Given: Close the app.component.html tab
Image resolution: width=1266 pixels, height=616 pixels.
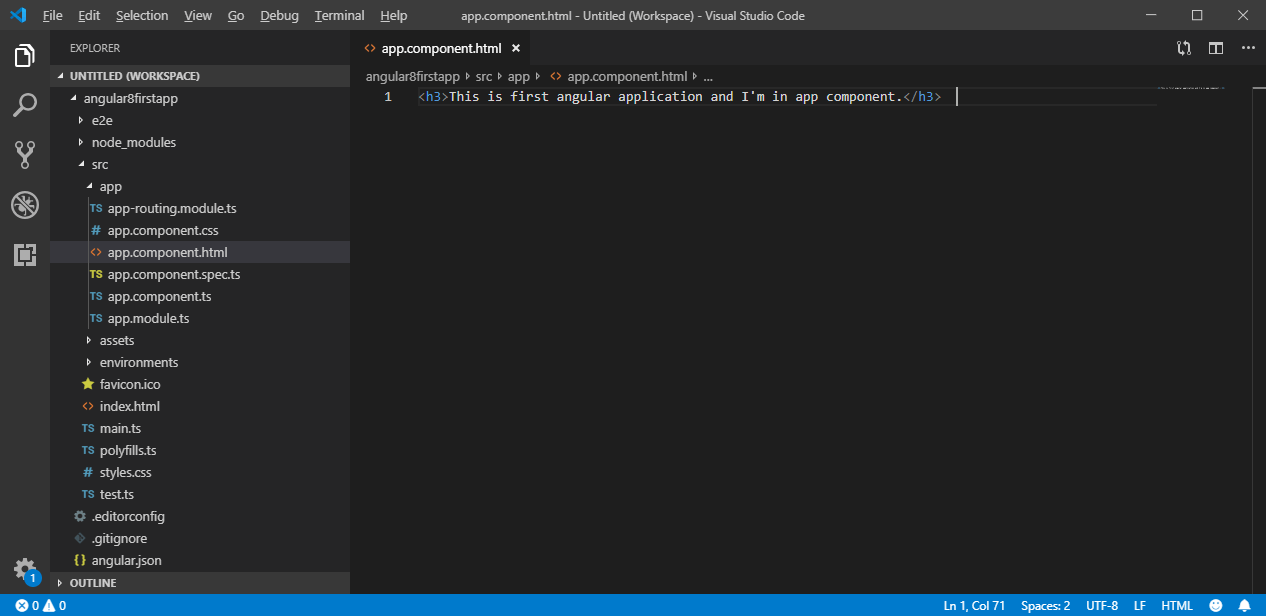Looking at the screenshot, I should click(516, 48).
